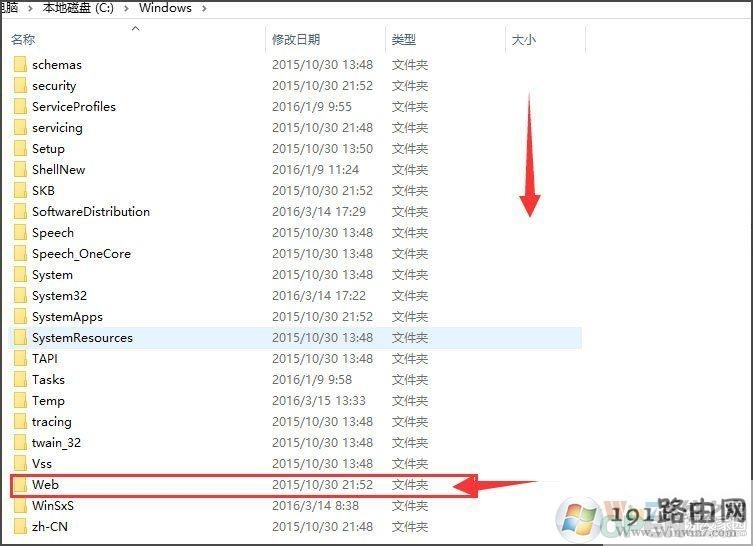Screen dimensions: 753x546
Task: Select the System32 folder name
Action: click(60, 296)
